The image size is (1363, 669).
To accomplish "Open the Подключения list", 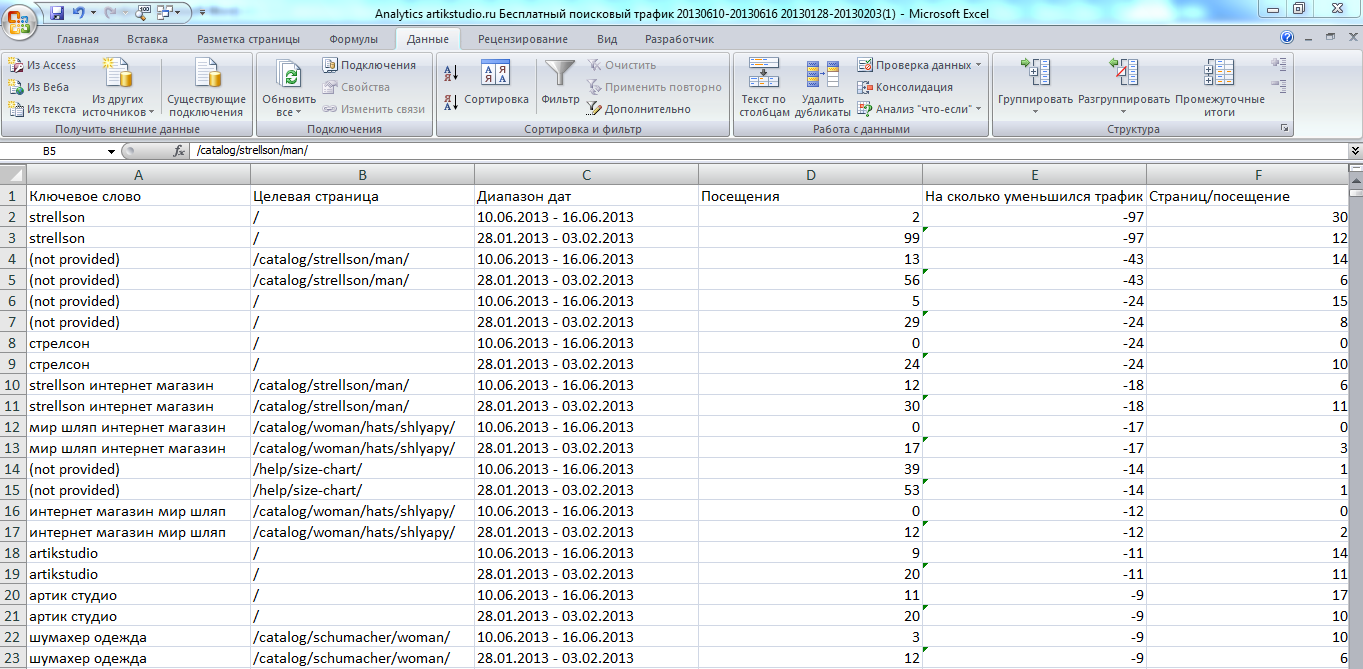I will 369,65.
